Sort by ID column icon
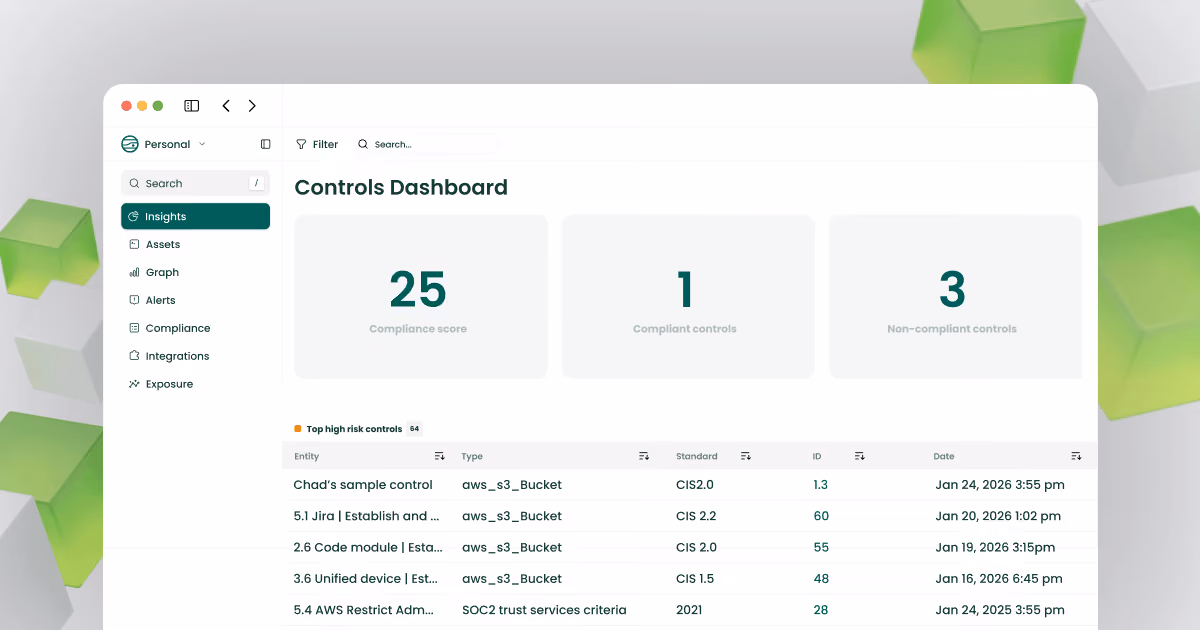Screen dimensions: 1200x630 860,456
